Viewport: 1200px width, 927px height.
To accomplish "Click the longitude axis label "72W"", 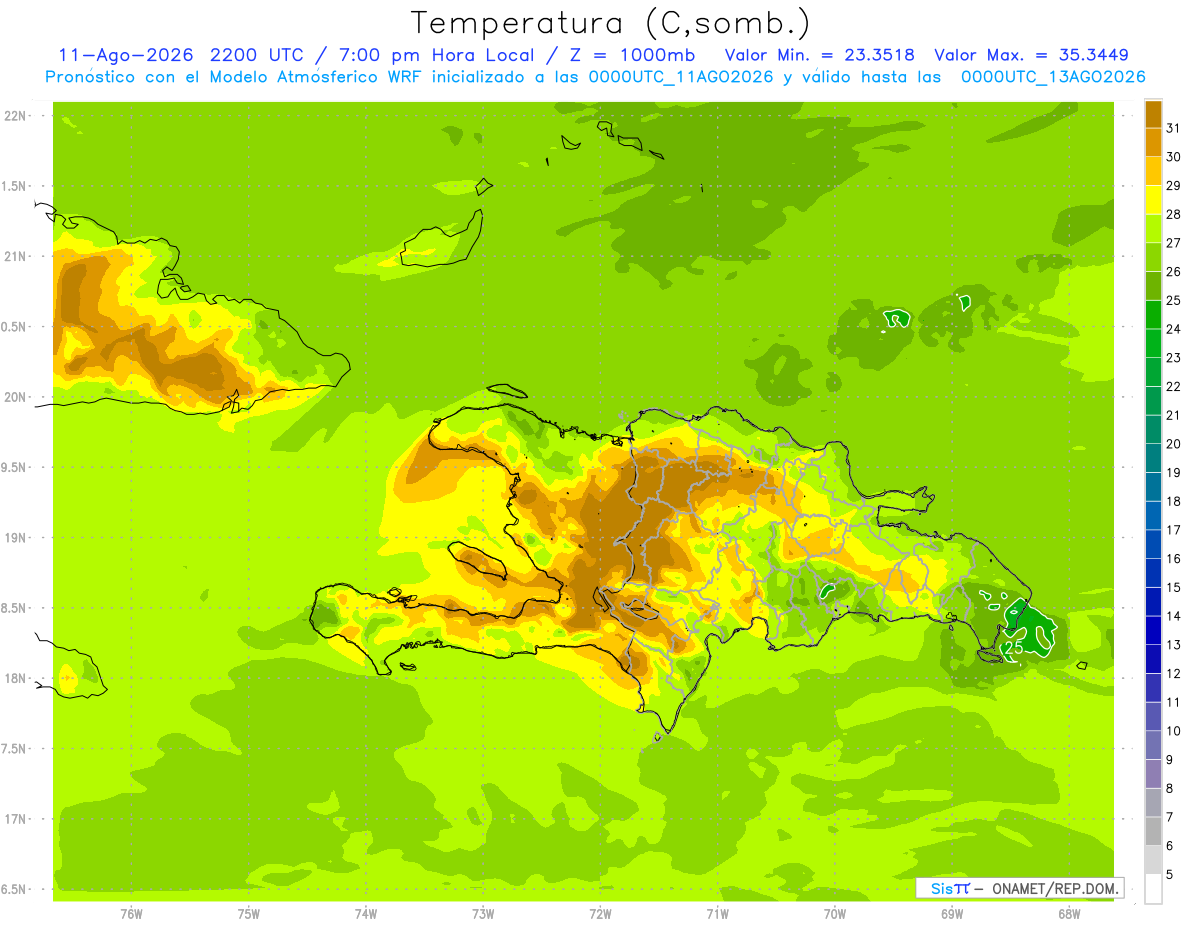I will [x=600, y=914].
